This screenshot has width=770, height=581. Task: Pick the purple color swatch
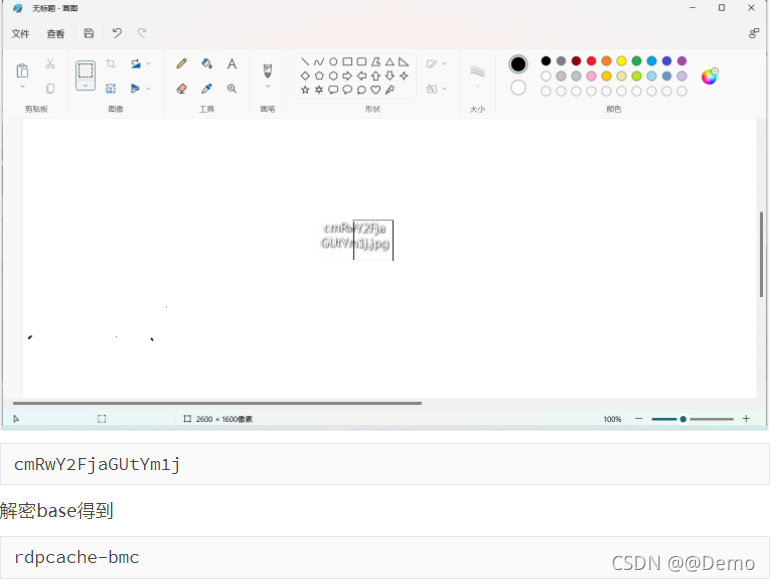coord(682,61)
